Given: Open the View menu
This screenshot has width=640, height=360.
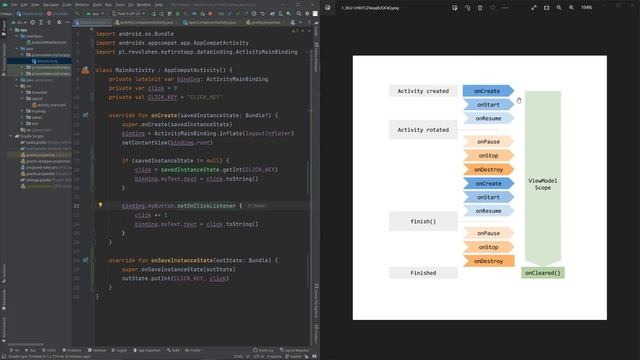Looking at the screenshot, I should (35, 5).
